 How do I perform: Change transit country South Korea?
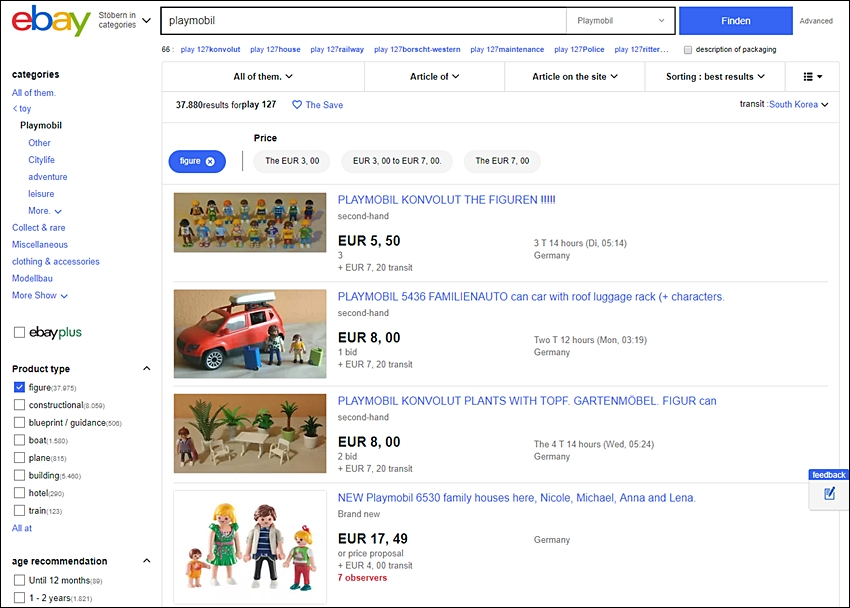799,105
